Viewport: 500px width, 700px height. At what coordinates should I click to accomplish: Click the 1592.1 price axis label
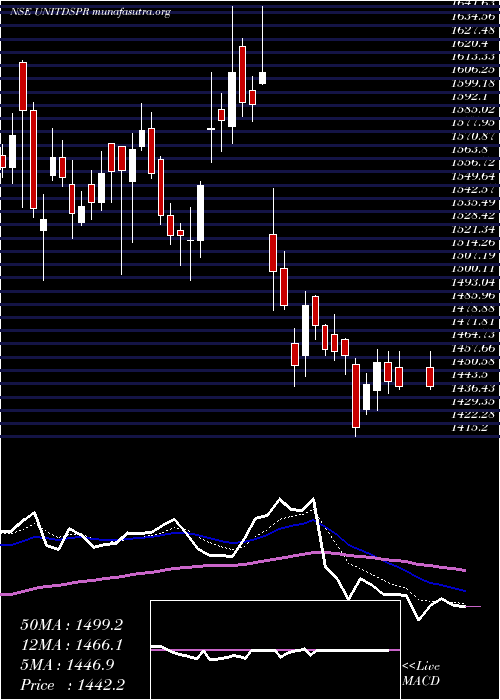(471, 96)
